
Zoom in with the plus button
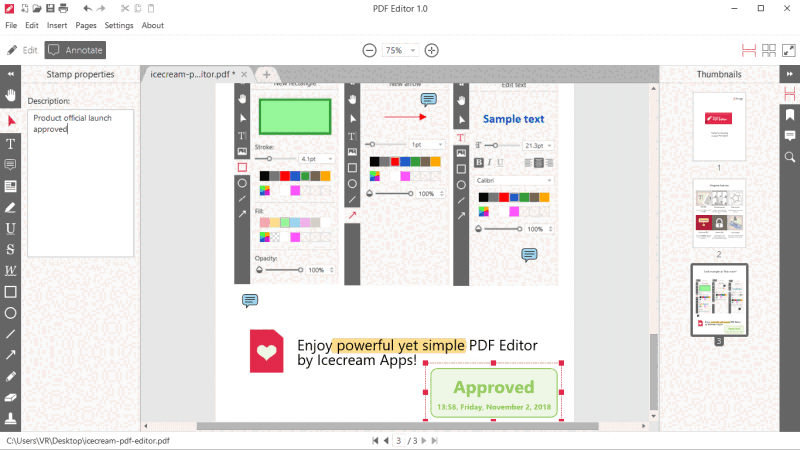point(432,50)
